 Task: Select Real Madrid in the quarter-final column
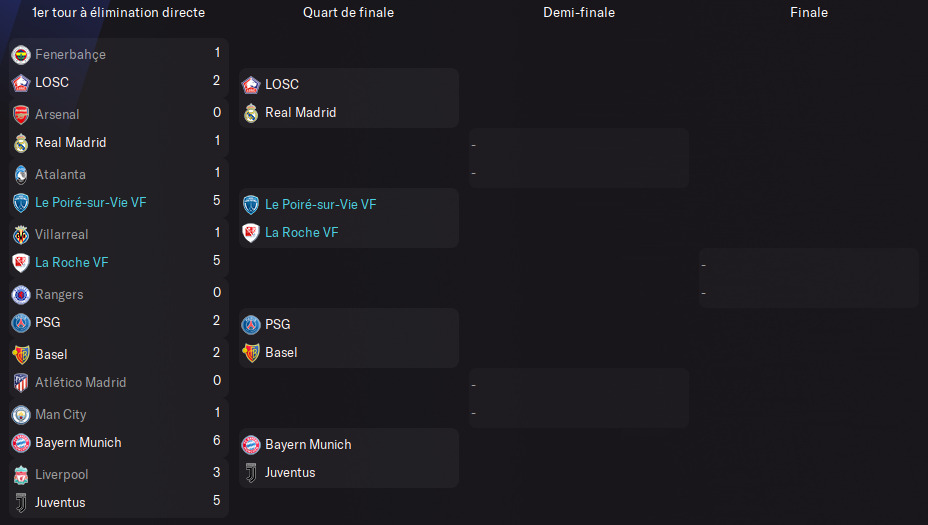pyautogui.click(x=300, y=112)
